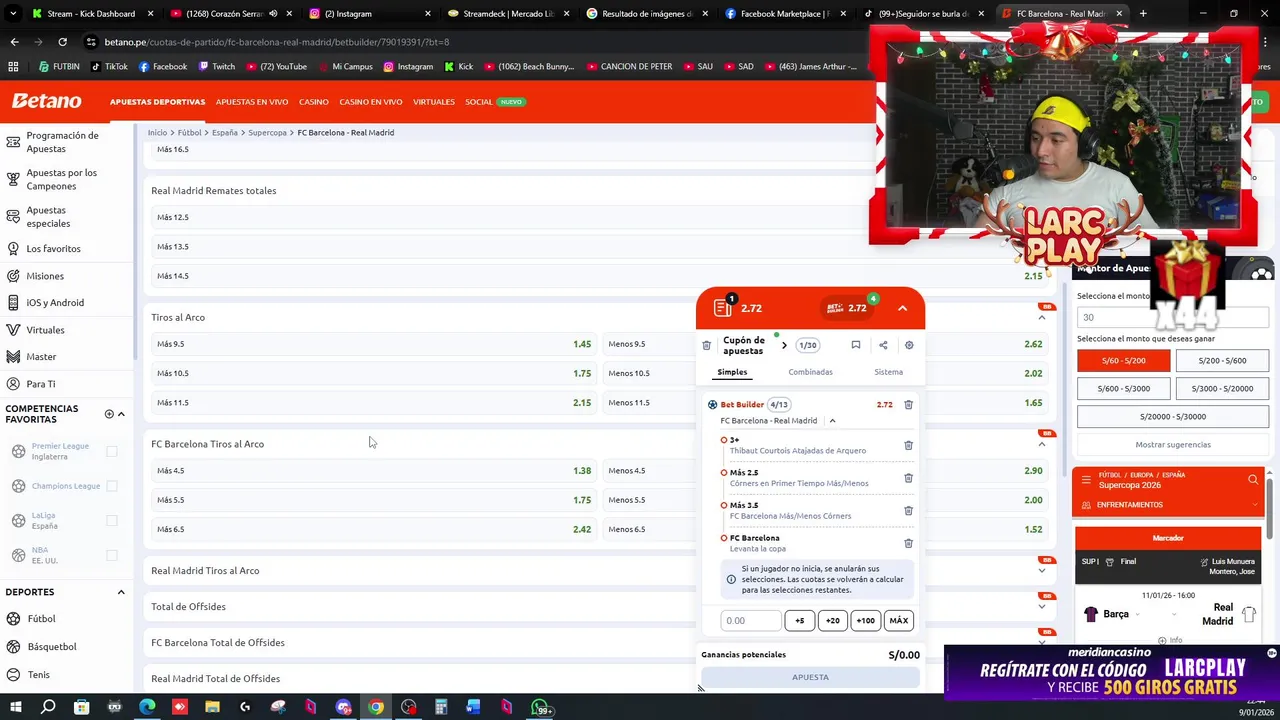Select the Simples tab
1280x720 pixels.
[732, 372]
